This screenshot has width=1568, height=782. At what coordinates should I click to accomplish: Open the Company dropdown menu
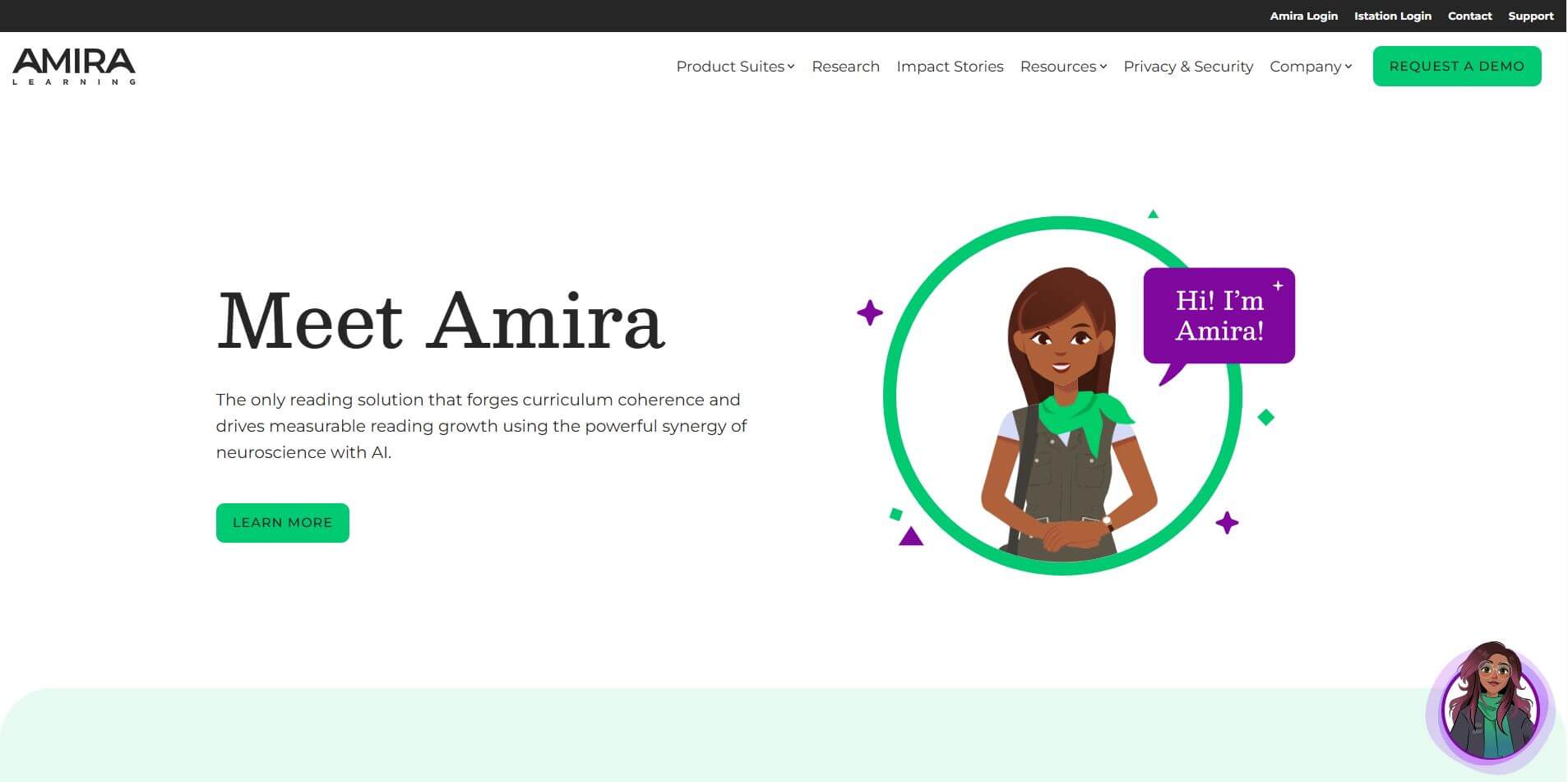(1310, 67)
